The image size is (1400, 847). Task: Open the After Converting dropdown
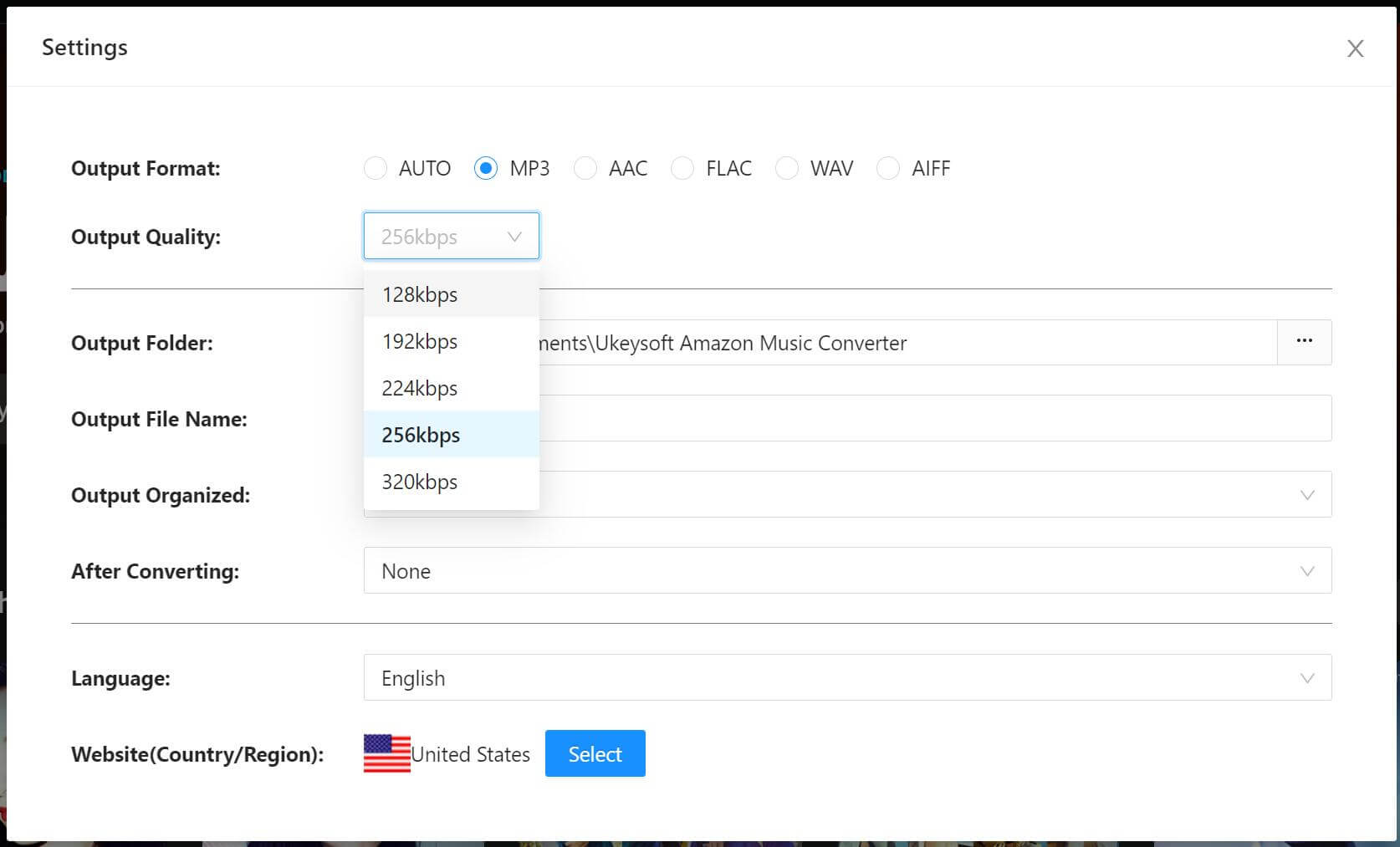point(846,571)
